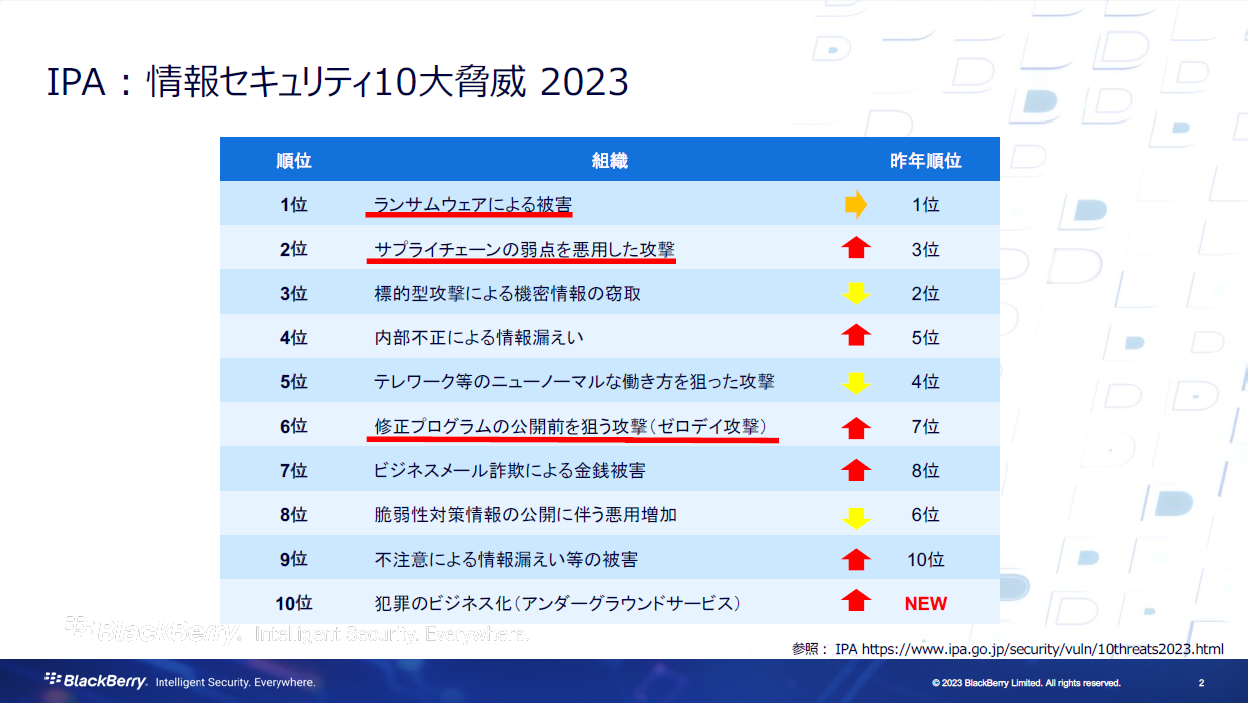Click the red up arrow beside 内部不正 row
This screenshot has height=703, width=1248.
pos(856,337)
